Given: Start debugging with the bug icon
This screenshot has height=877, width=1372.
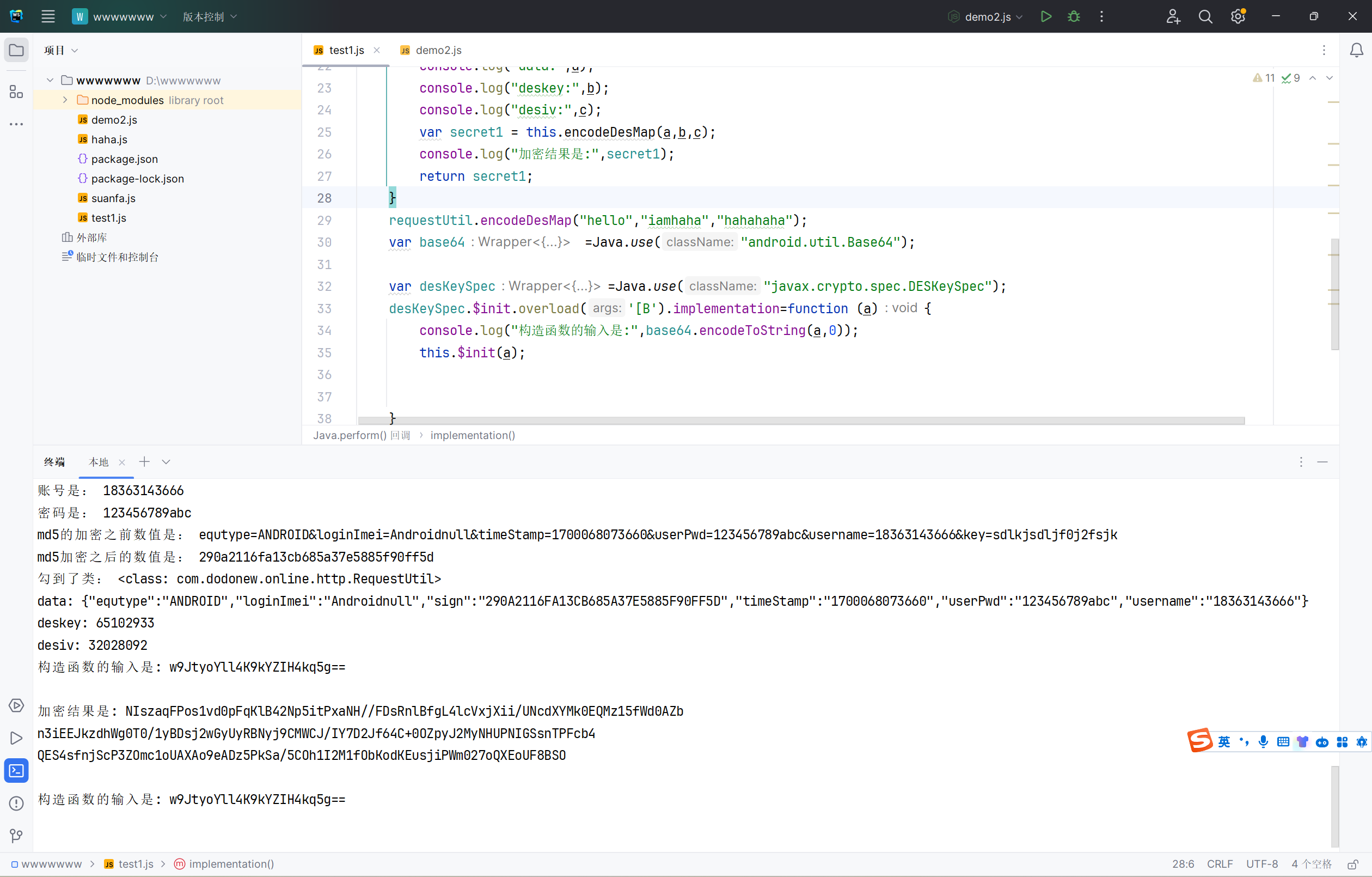Looking at the screenshot, I should [x=1074, y=16].
